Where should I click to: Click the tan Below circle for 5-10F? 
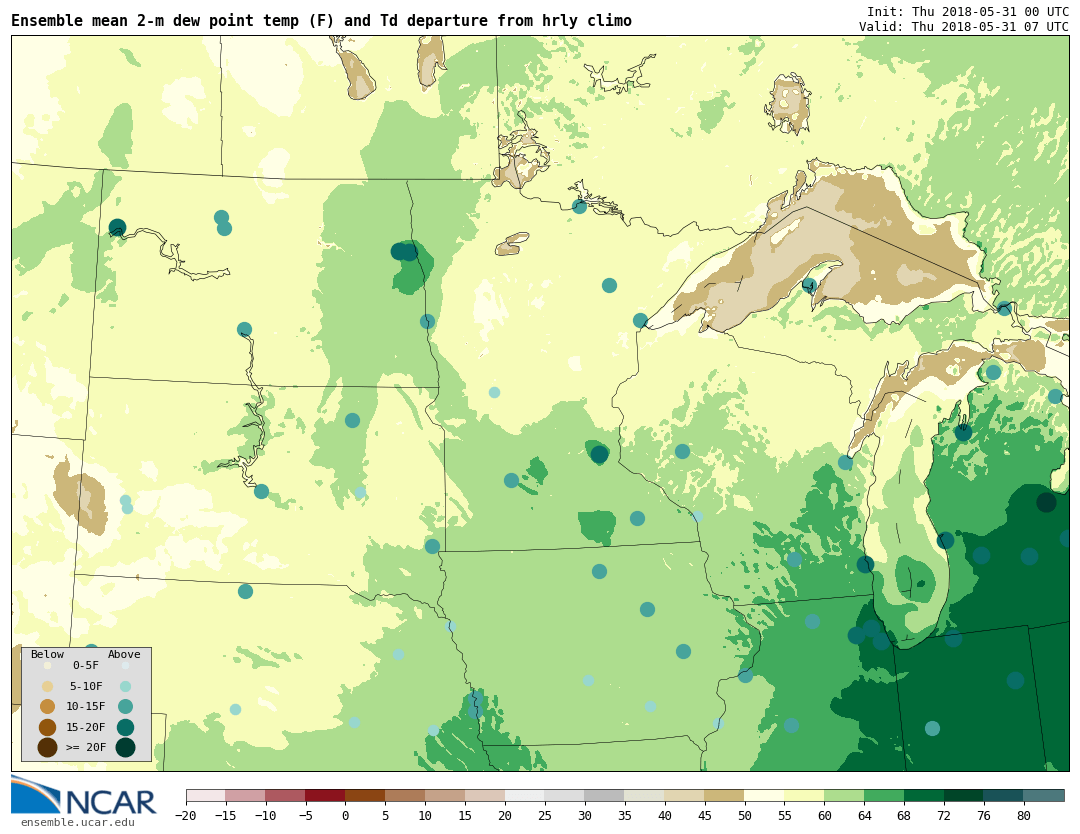click(47, 687)
